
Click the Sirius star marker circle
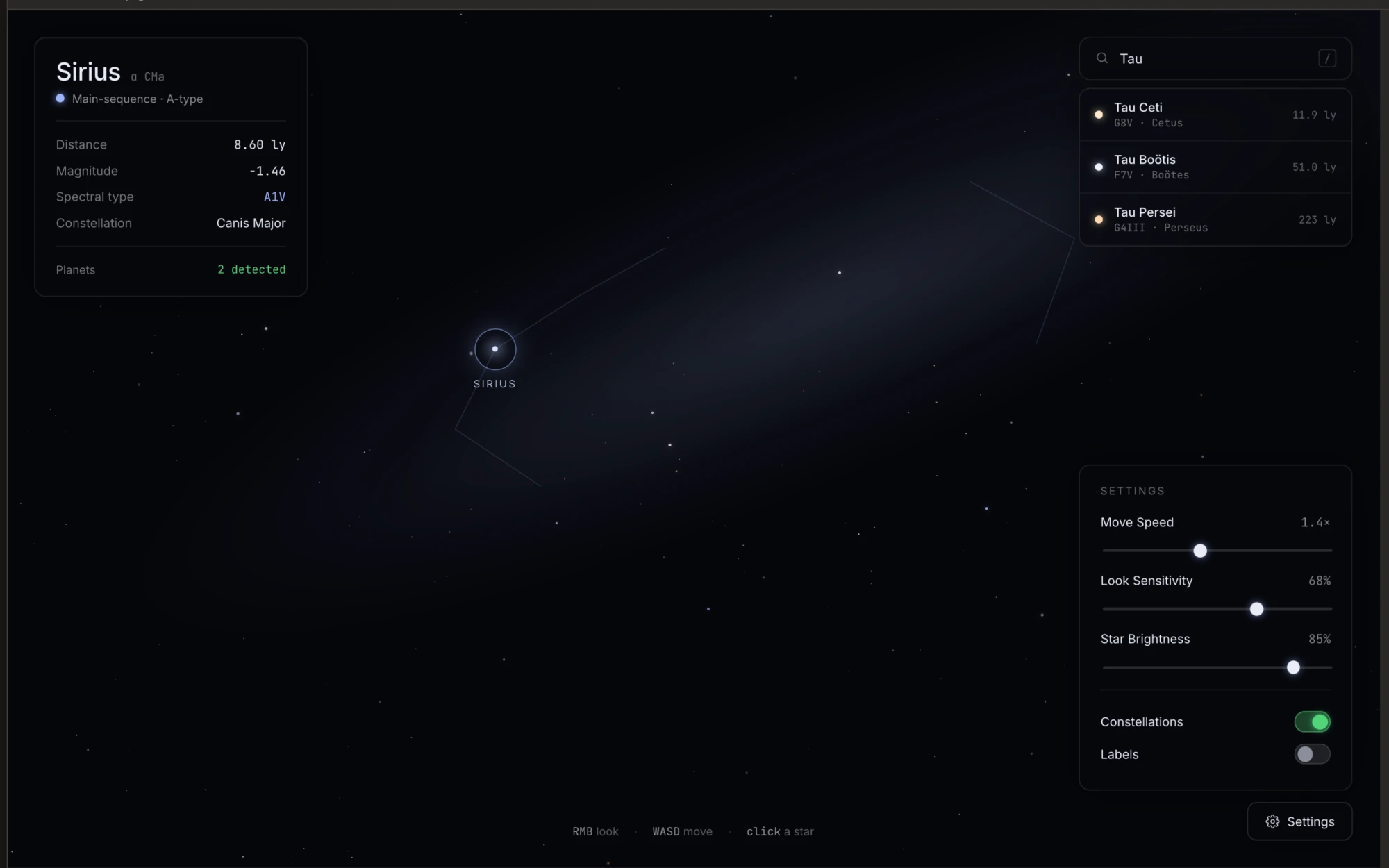tap(495, 349)
